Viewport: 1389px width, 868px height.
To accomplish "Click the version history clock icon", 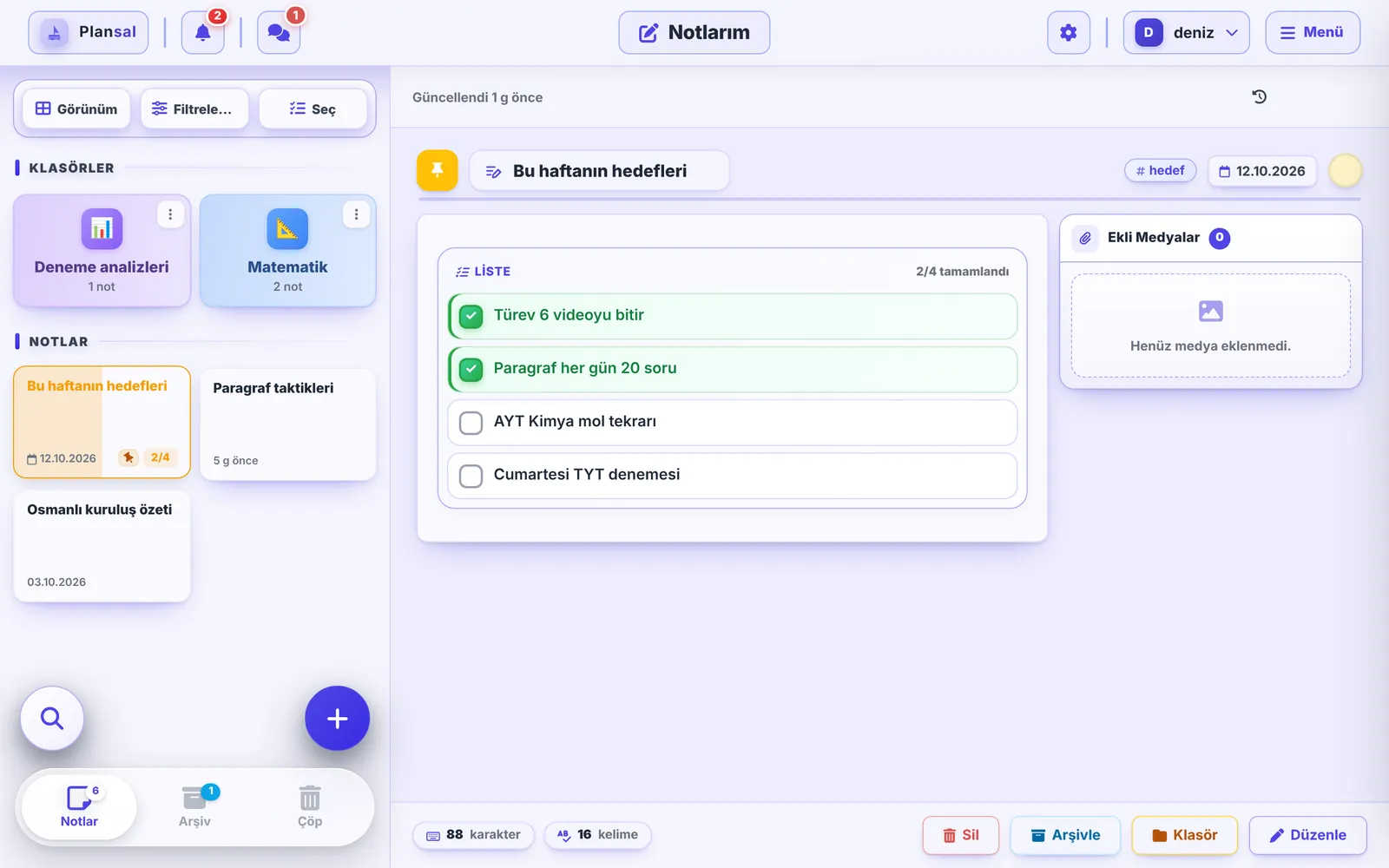I will (1260, 96).
